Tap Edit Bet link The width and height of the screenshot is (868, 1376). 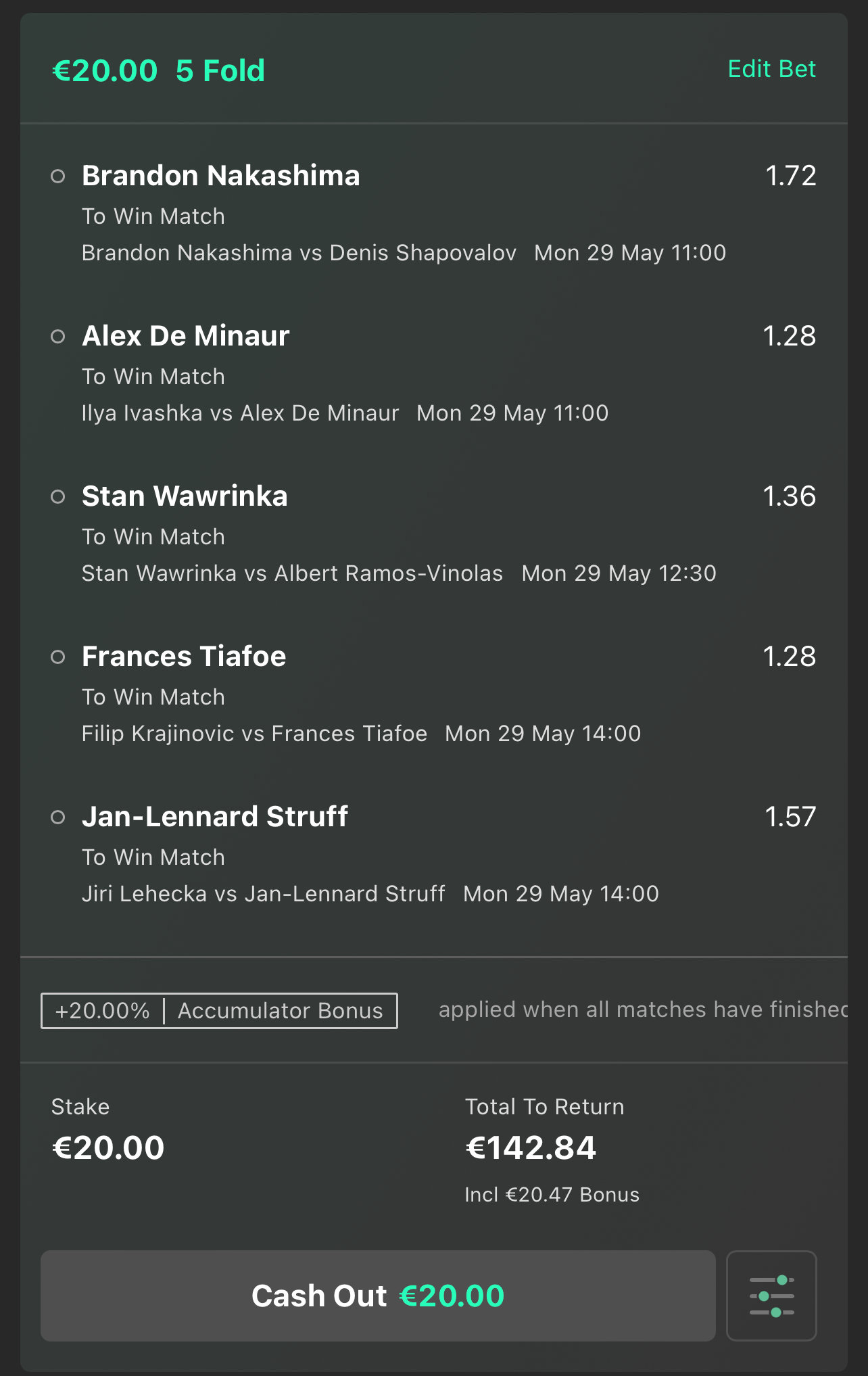point(771,69)
